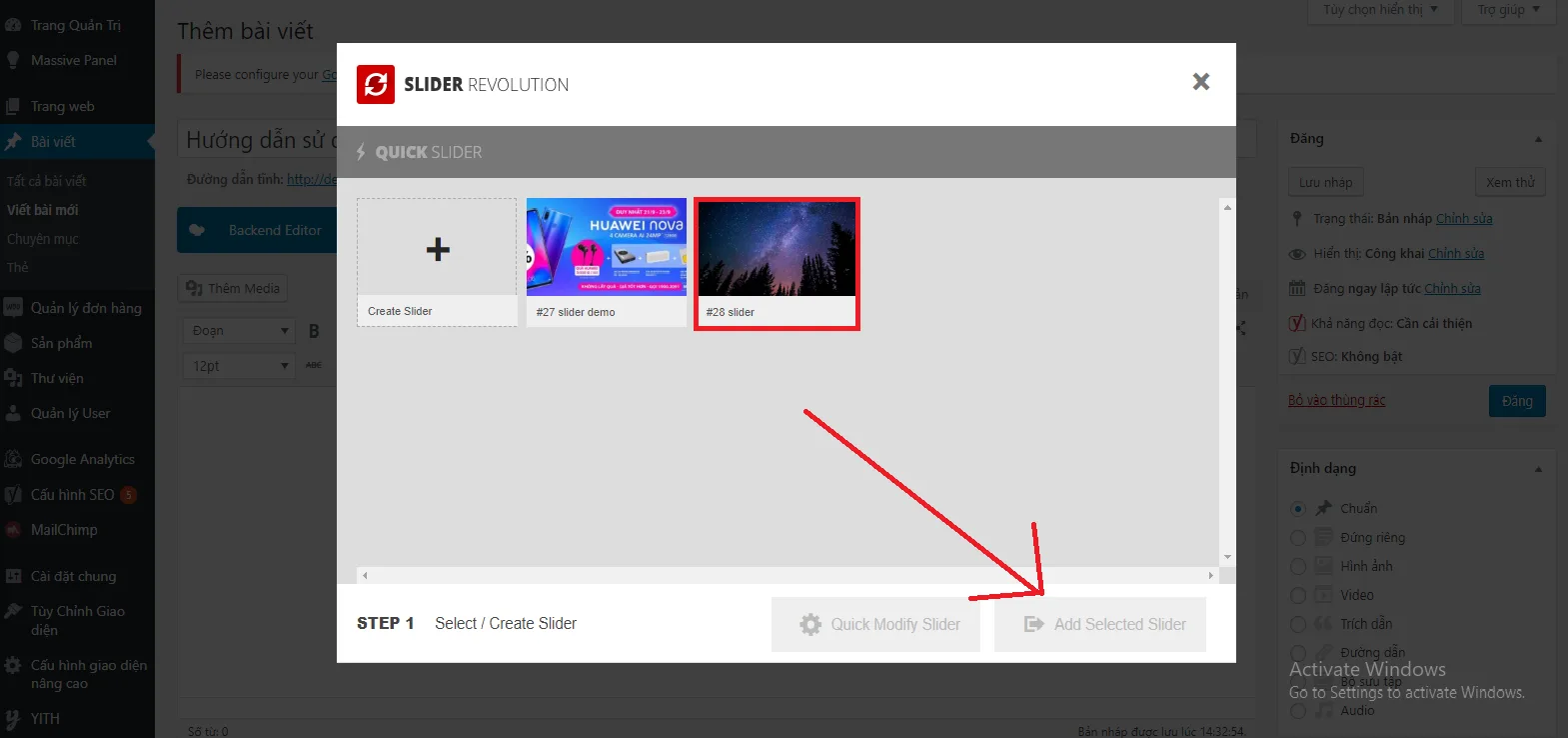Click the plus icon to create slider

pos(438,249)
